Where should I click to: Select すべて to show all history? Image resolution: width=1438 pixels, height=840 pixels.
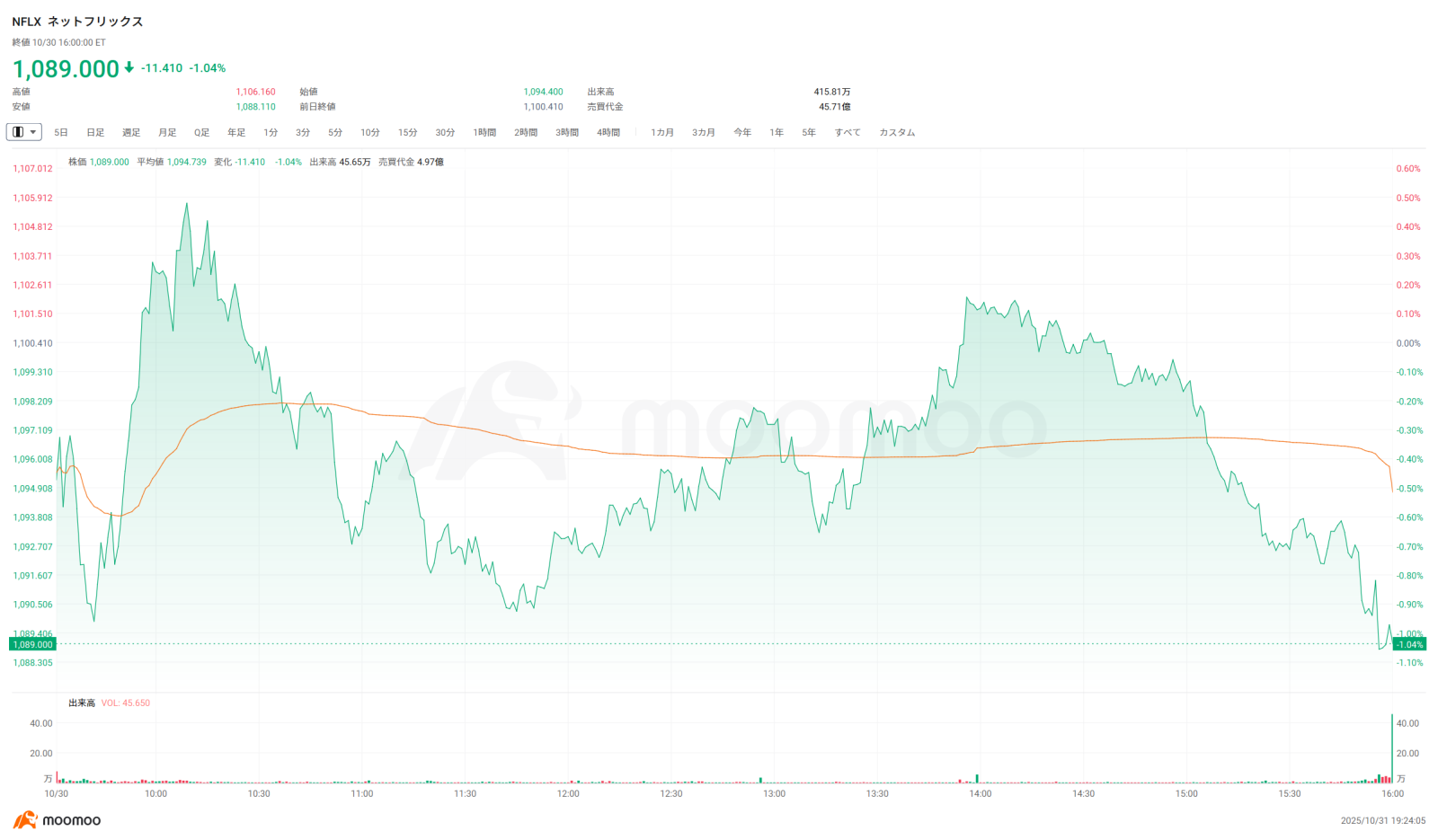[x=848, y=133]
